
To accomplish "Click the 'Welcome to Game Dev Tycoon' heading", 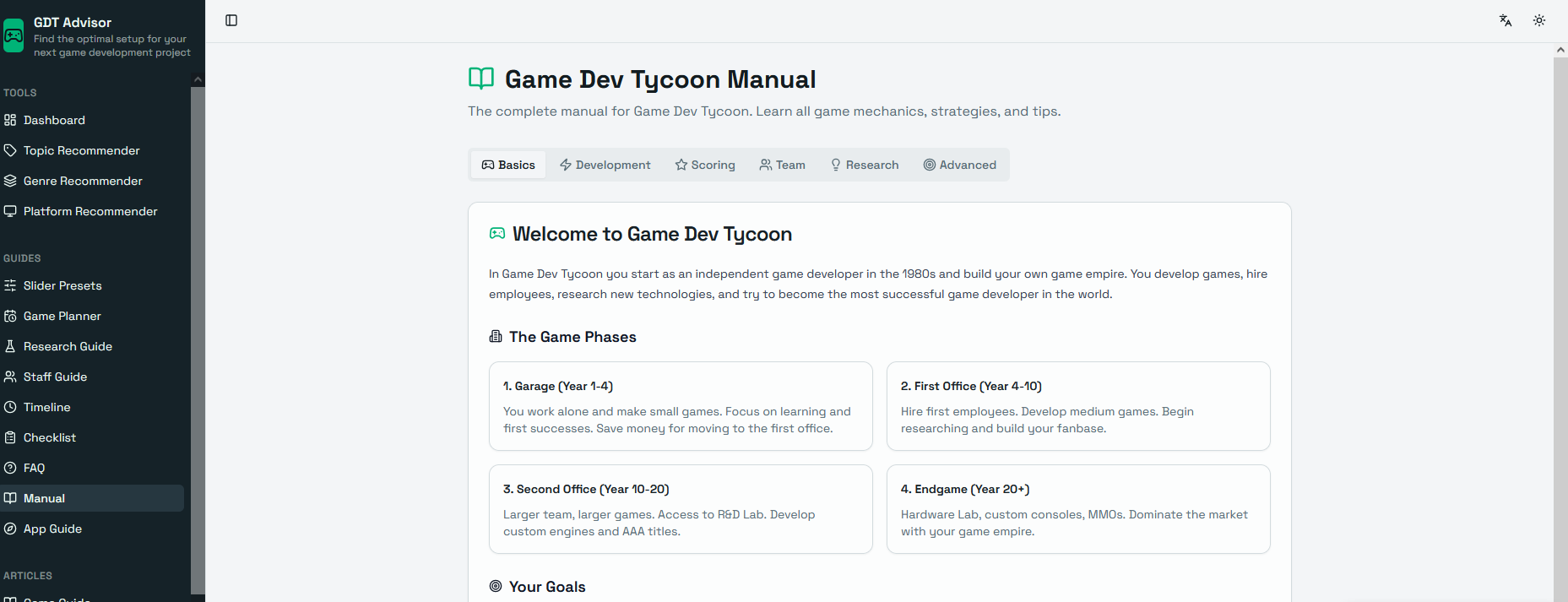I will tap(652, 234).
